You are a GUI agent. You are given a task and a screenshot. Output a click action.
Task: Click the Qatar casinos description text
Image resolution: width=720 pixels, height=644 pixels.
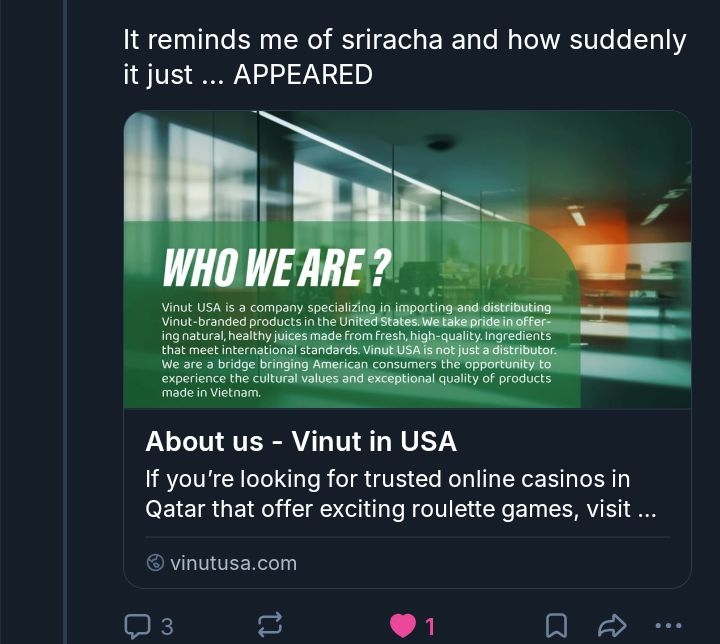(401, 494)
